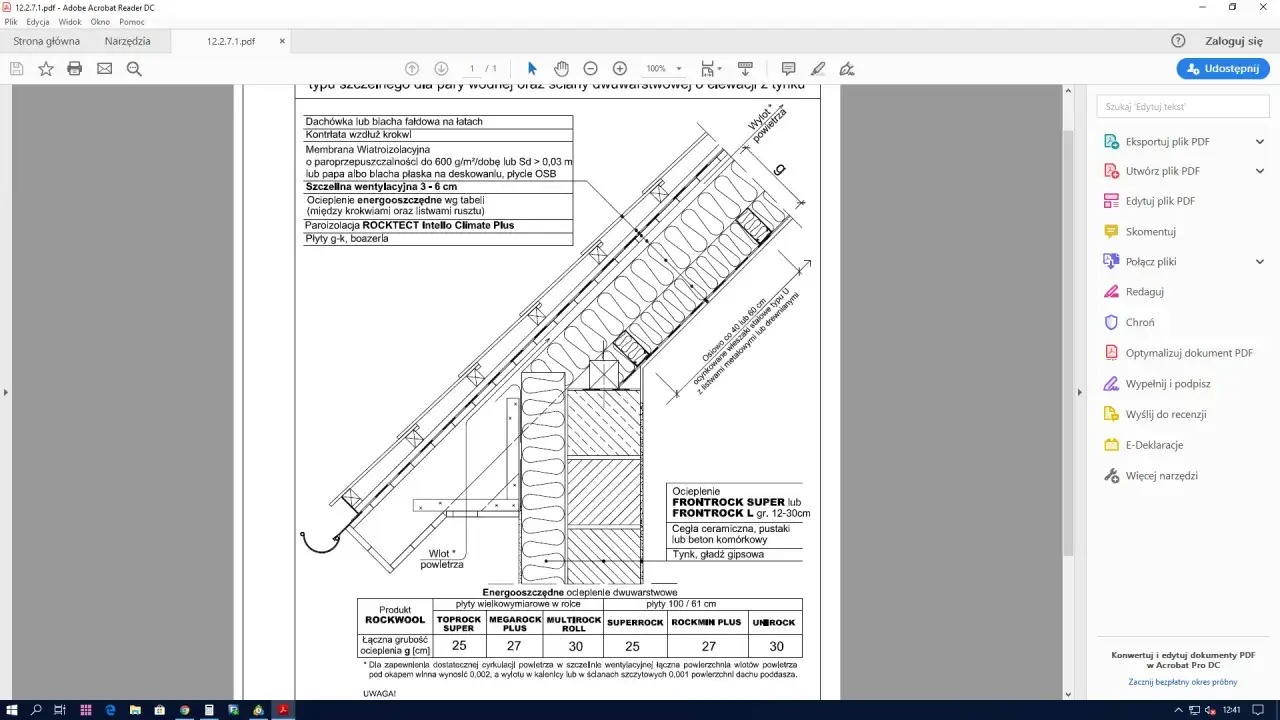The image size is (1280, 720).
Task: Click the Więcej narzędzi icon
Action: tap(1111, 476)
